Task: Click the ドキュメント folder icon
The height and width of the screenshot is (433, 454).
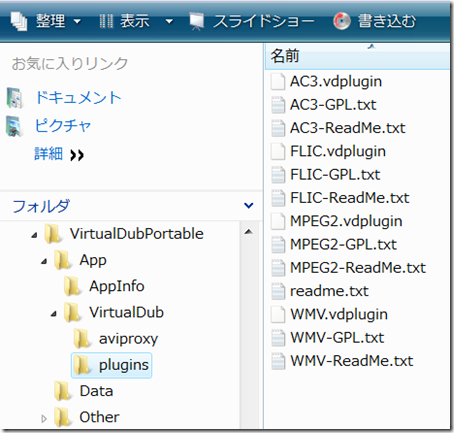Action: (x=15, y=98)
